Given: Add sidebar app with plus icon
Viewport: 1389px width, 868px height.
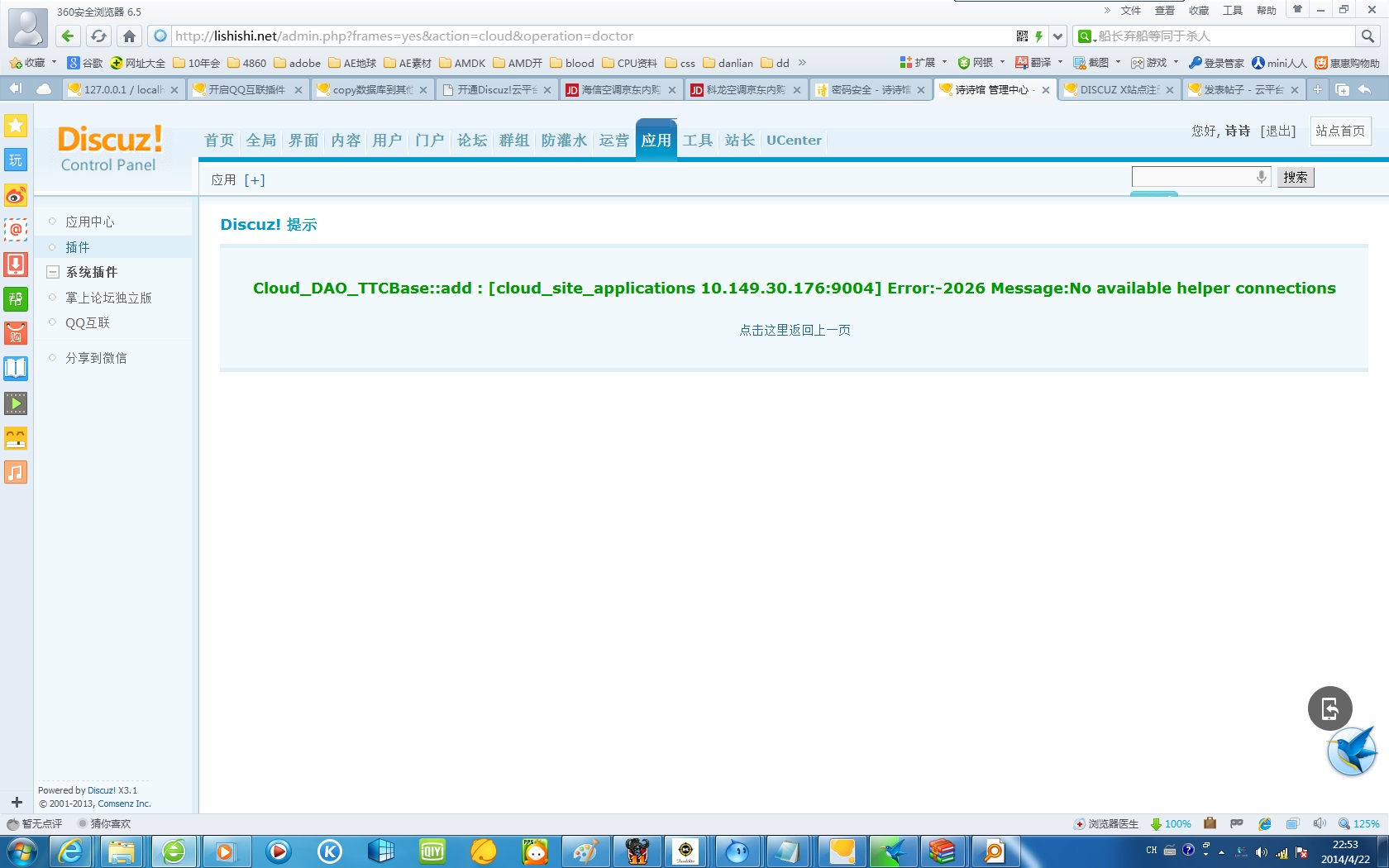Looking at the screenshot, I should click(17, 802).
